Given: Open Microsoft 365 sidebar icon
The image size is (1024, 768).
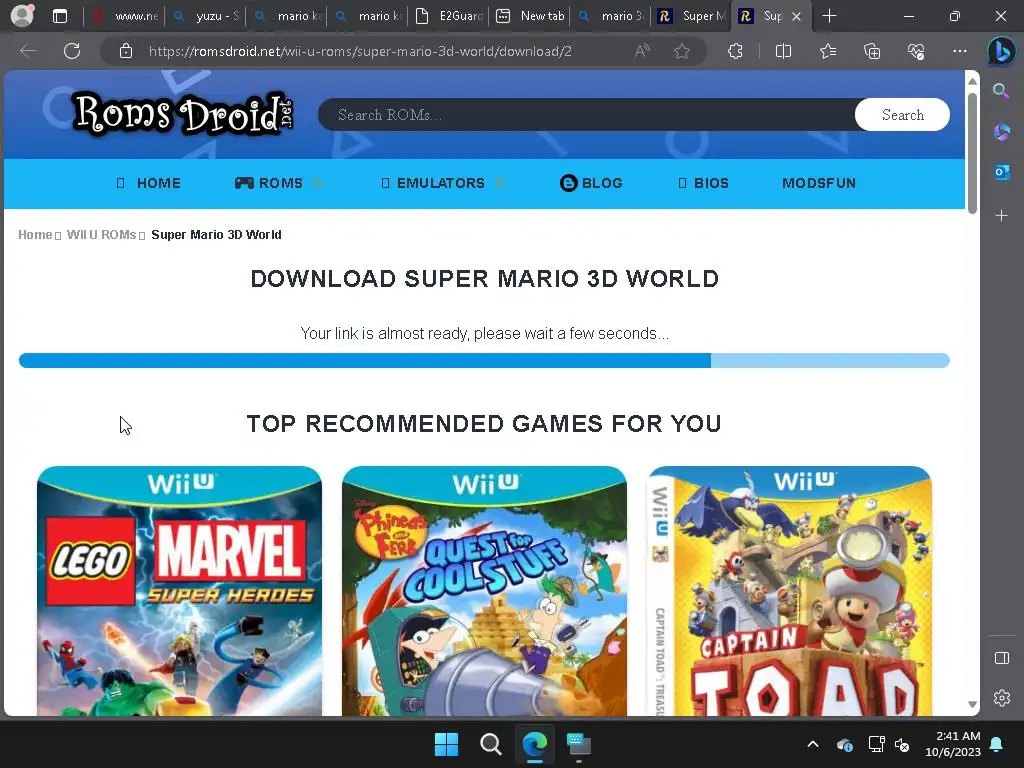Looking at the screenshot, I should (1001, 132).
